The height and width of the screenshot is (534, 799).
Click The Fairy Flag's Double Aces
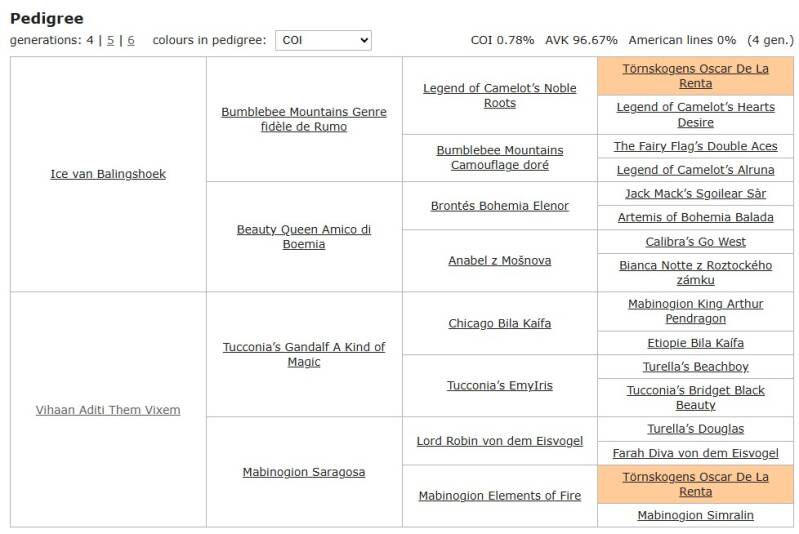[x=695, y=146]
